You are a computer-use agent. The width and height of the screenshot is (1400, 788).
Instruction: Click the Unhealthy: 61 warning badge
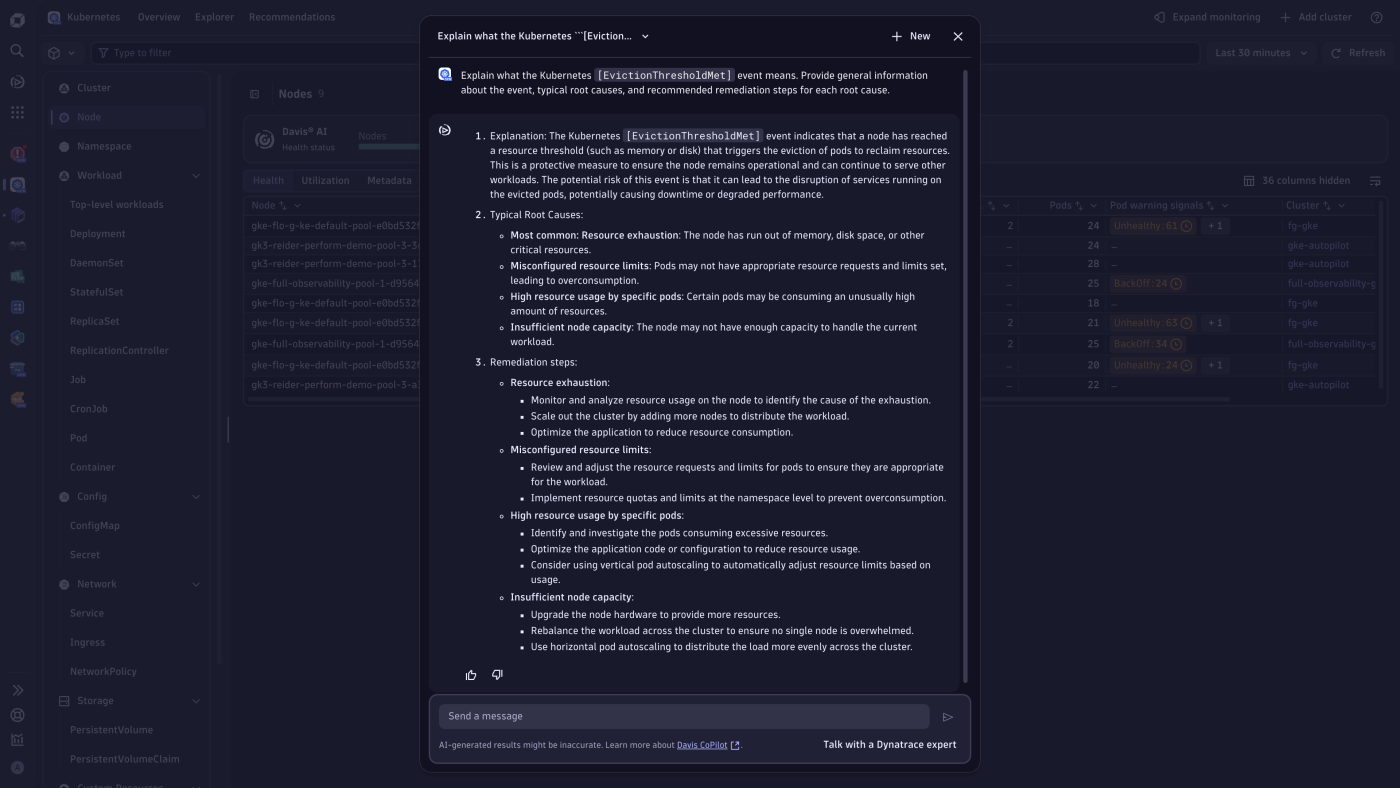[x=1153, y=226]
